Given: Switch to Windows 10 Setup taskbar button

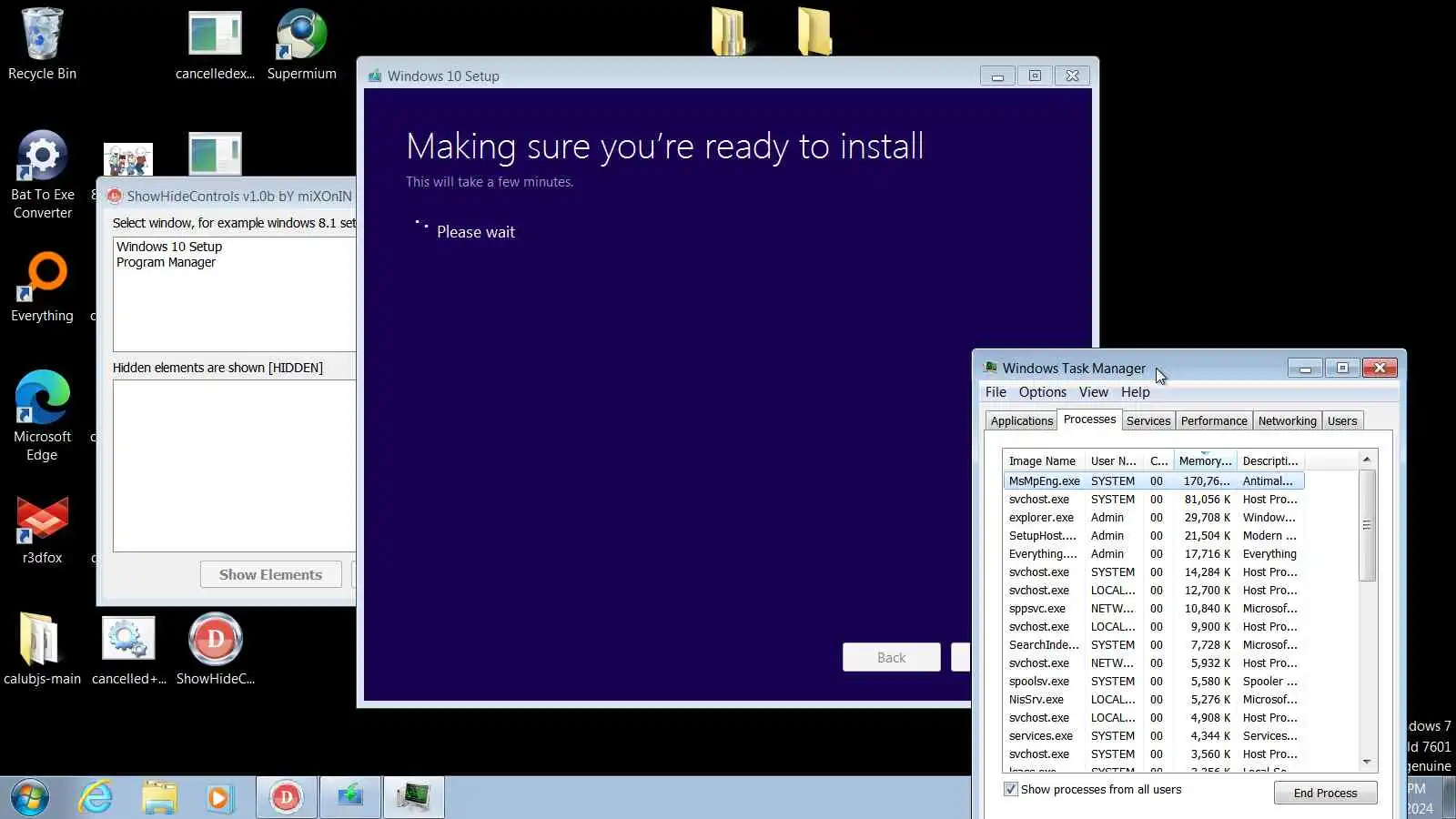Looking at the screenshot, I should [x=350, y=798].
